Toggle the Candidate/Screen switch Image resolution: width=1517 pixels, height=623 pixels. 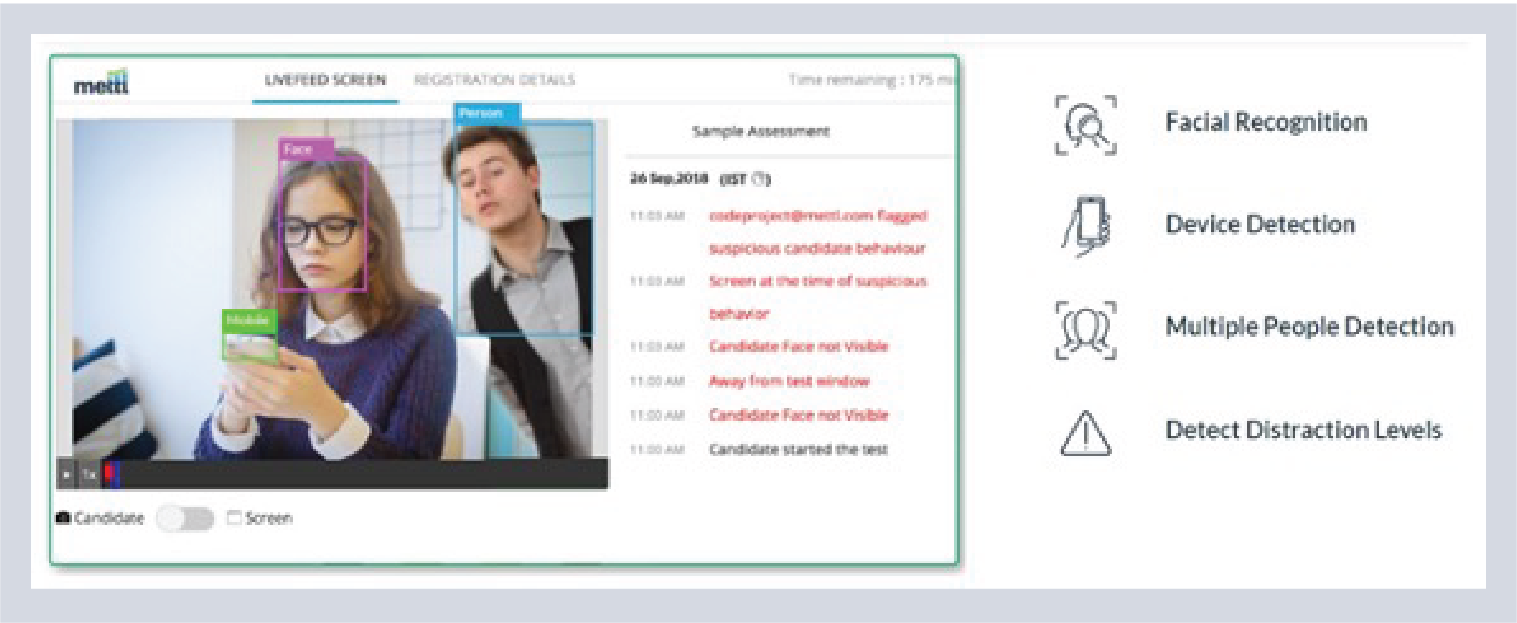[185, 518]
